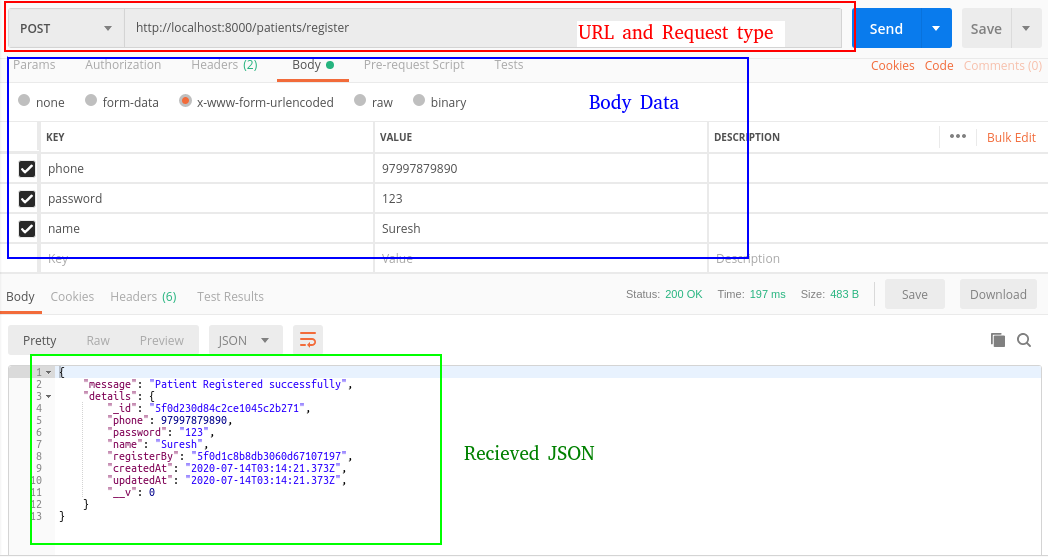Viewport: 1048px width, 557px height.
Task: Click the 197 ms time value
Action: (x=767, y=294)
